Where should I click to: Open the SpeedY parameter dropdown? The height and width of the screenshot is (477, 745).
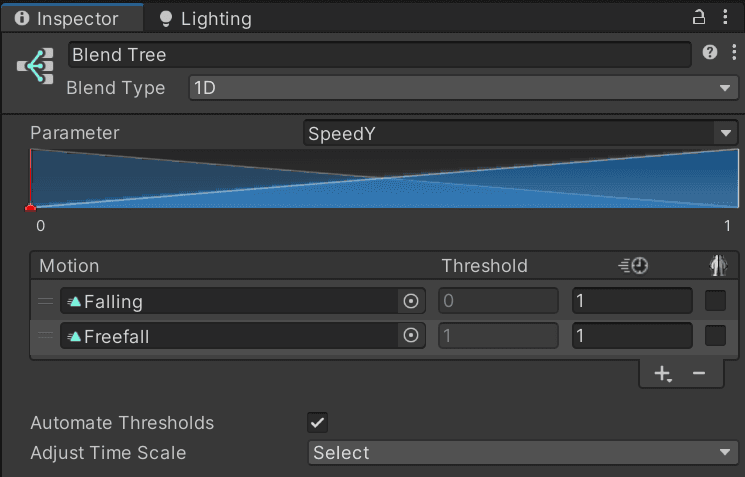click(520, 133)
